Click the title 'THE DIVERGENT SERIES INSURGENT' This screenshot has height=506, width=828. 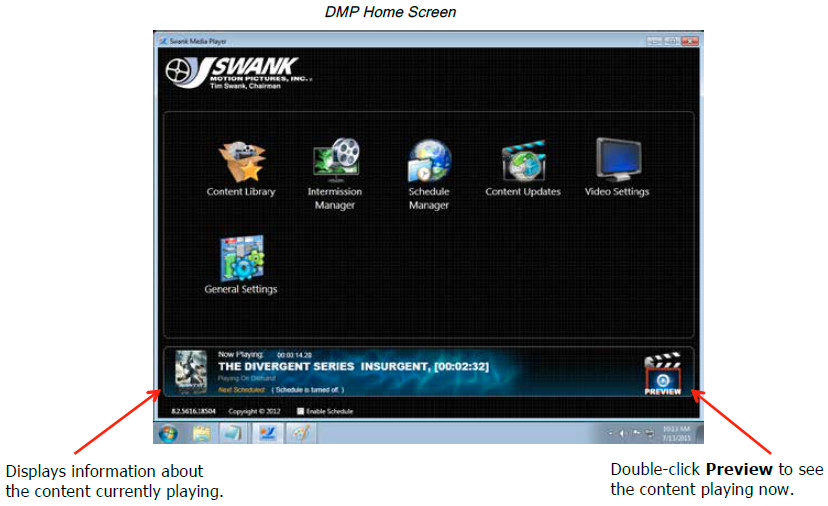coord(324,367)
